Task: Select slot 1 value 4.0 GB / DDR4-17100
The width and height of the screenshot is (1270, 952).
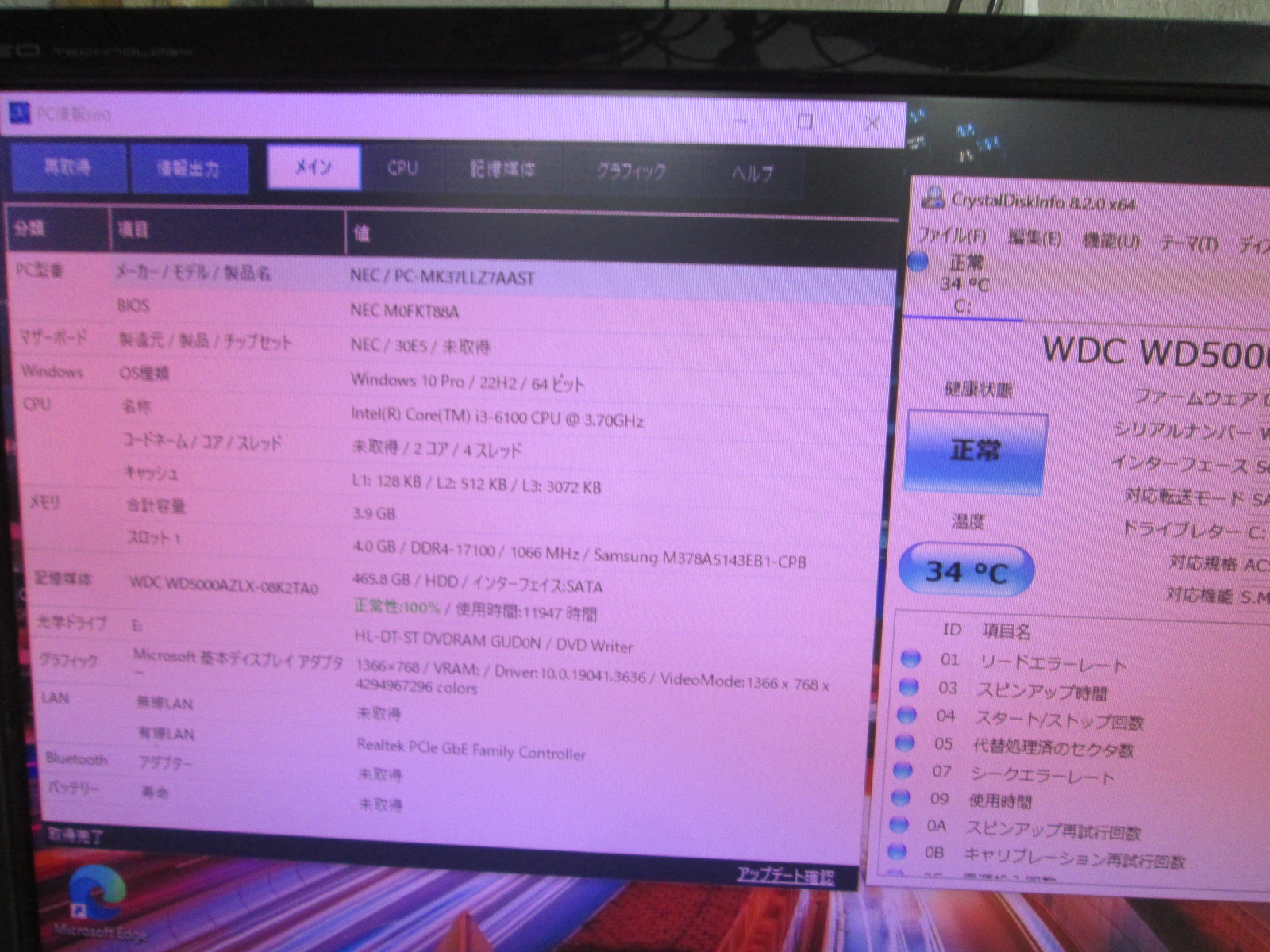Action: tap(424, 548)
